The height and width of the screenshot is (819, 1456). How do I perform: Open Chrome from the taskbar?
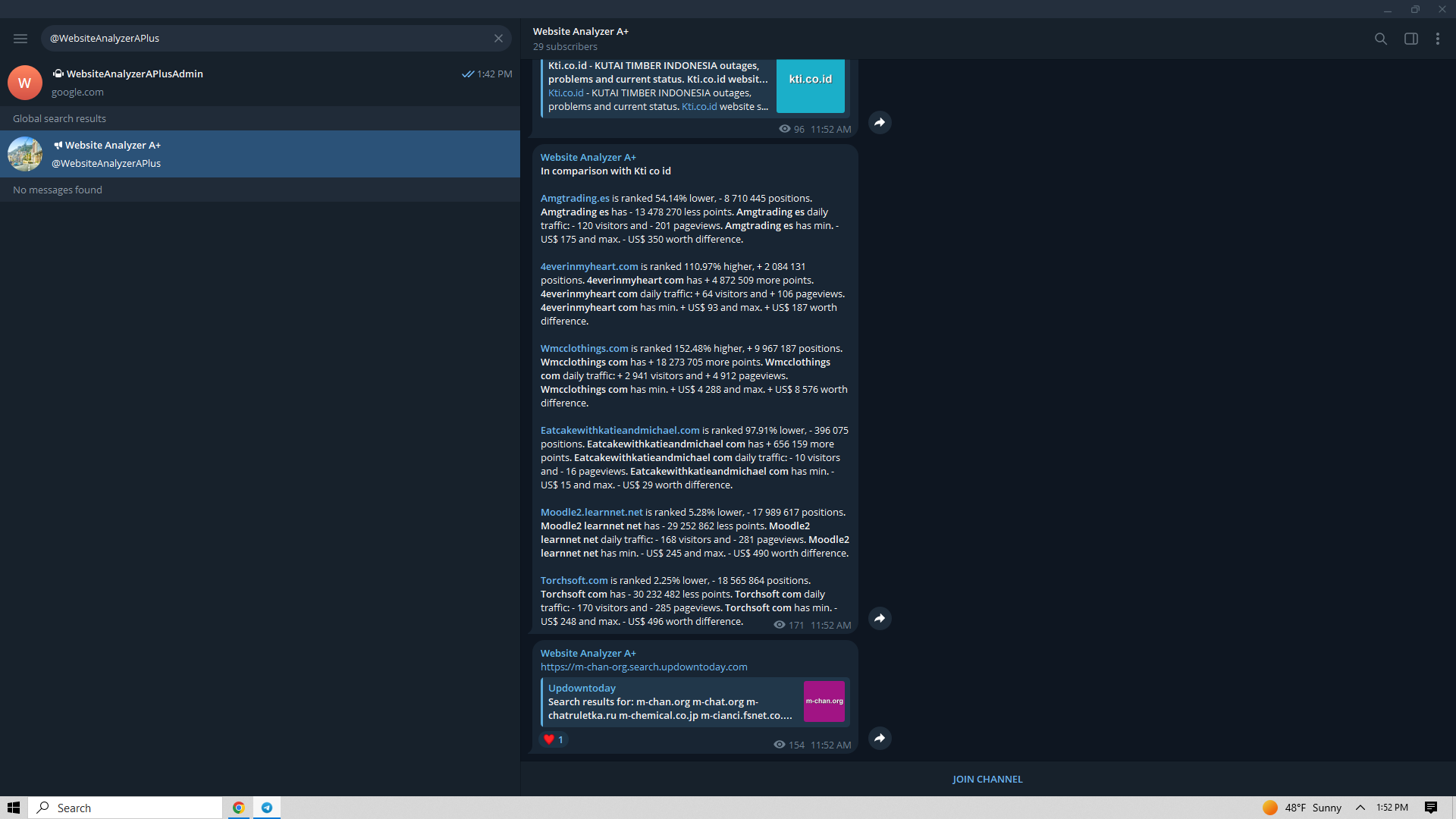click(x=238, y=808)
